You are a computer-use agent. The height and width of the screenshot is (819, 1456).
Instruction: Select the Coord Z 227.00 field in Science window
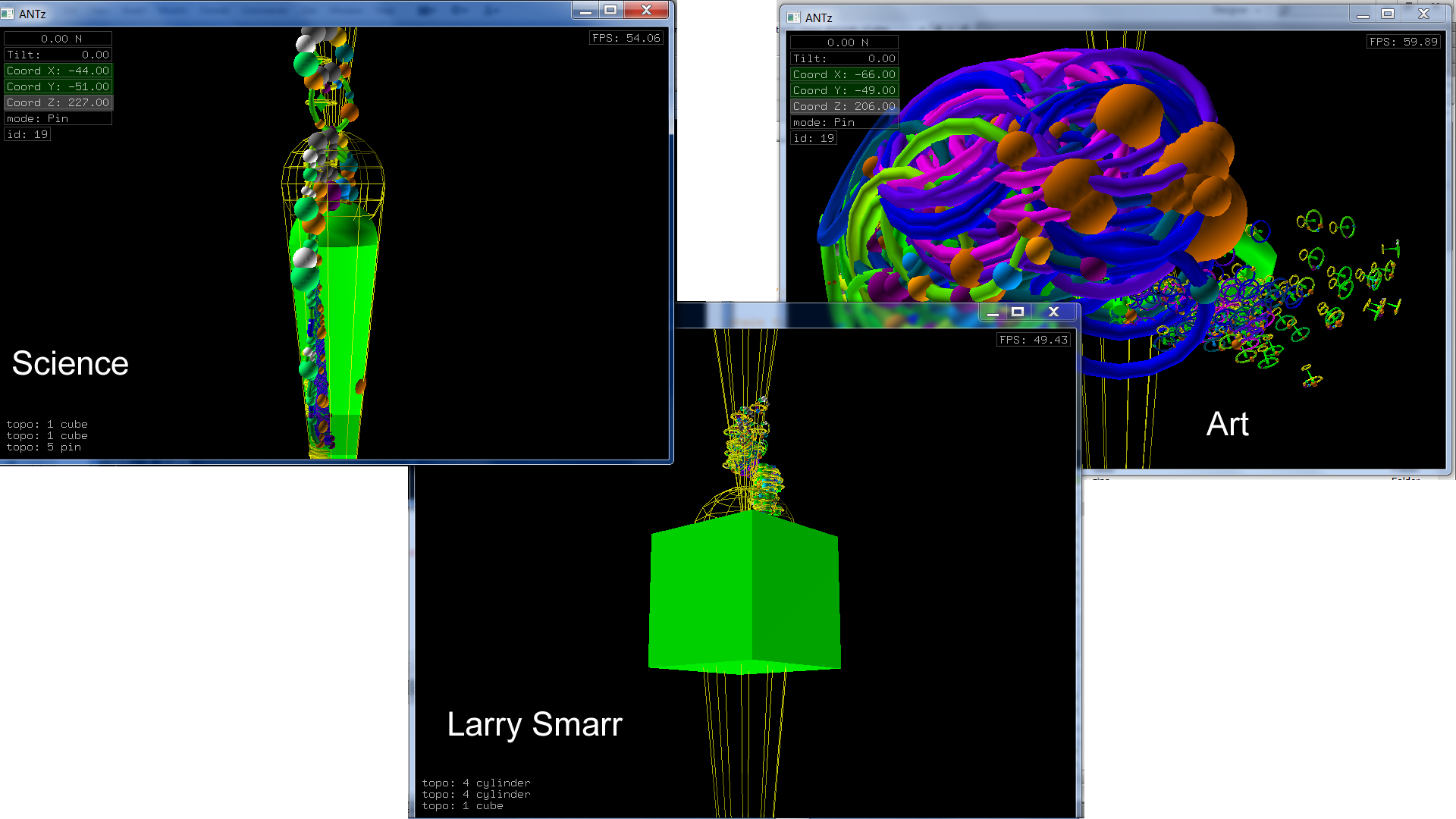58,102
